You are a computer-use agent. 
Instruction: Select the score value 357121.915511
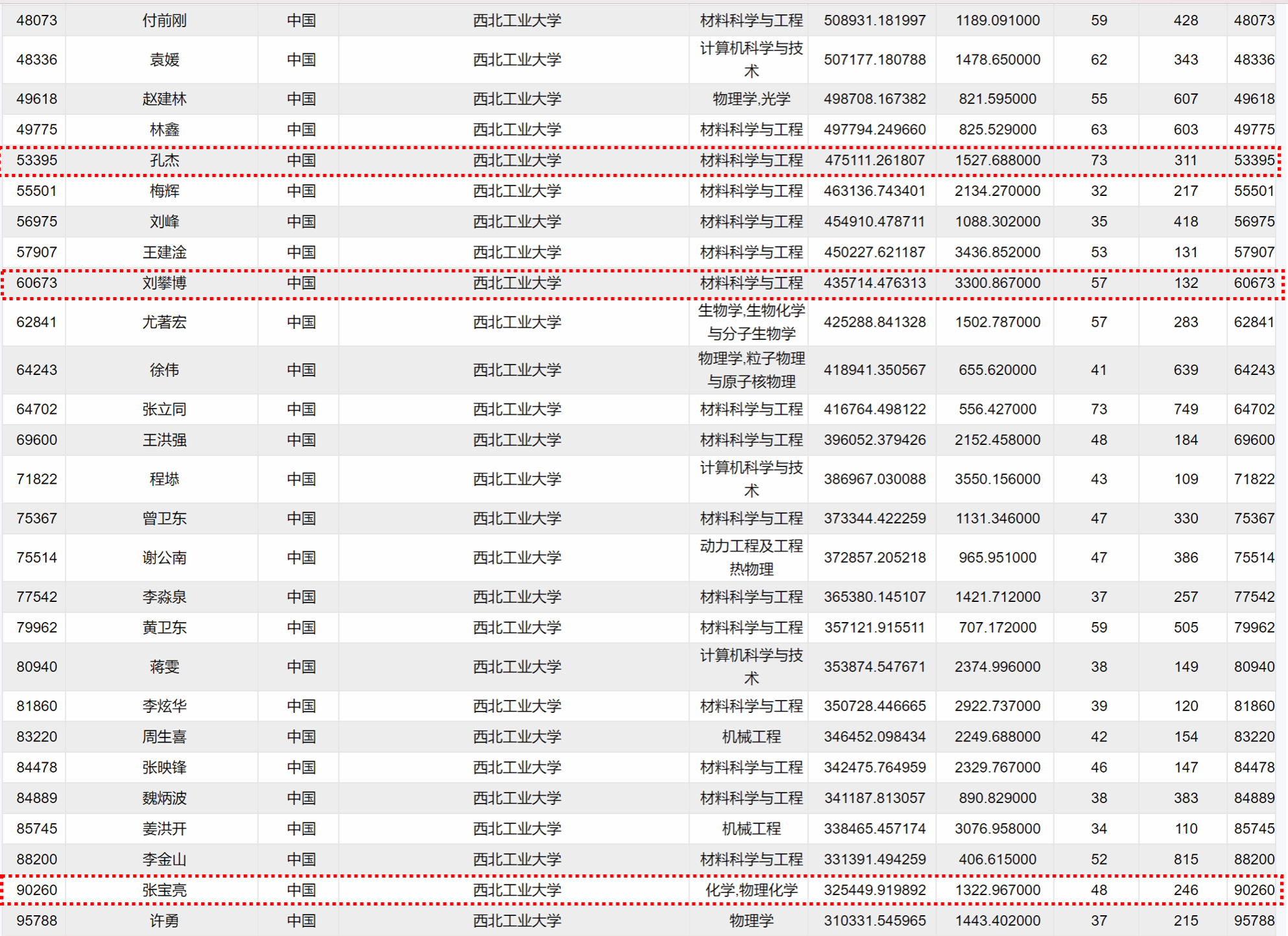874,628
